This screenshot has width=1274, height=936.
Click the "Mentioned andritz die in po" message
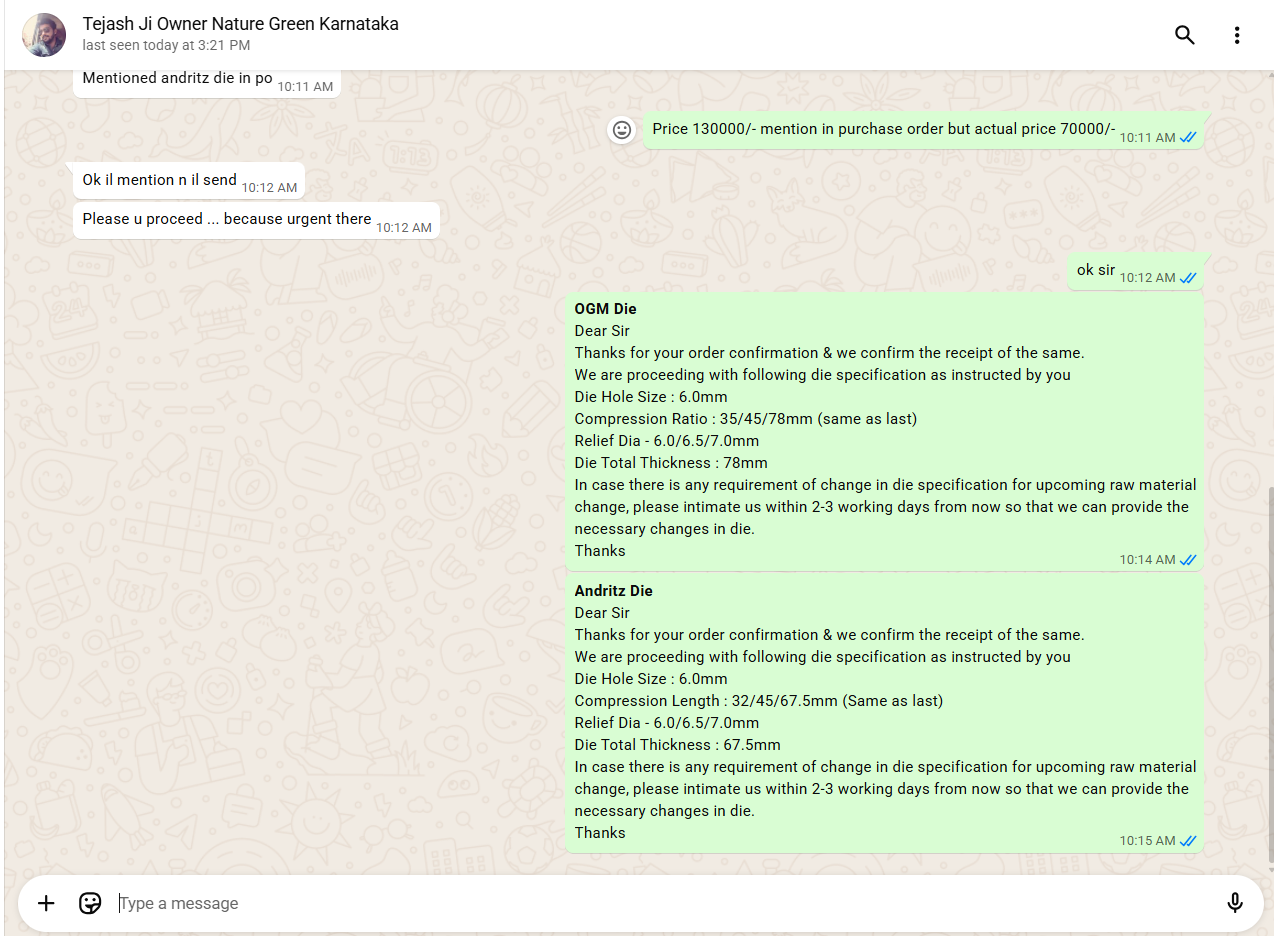tap(178, 78)
